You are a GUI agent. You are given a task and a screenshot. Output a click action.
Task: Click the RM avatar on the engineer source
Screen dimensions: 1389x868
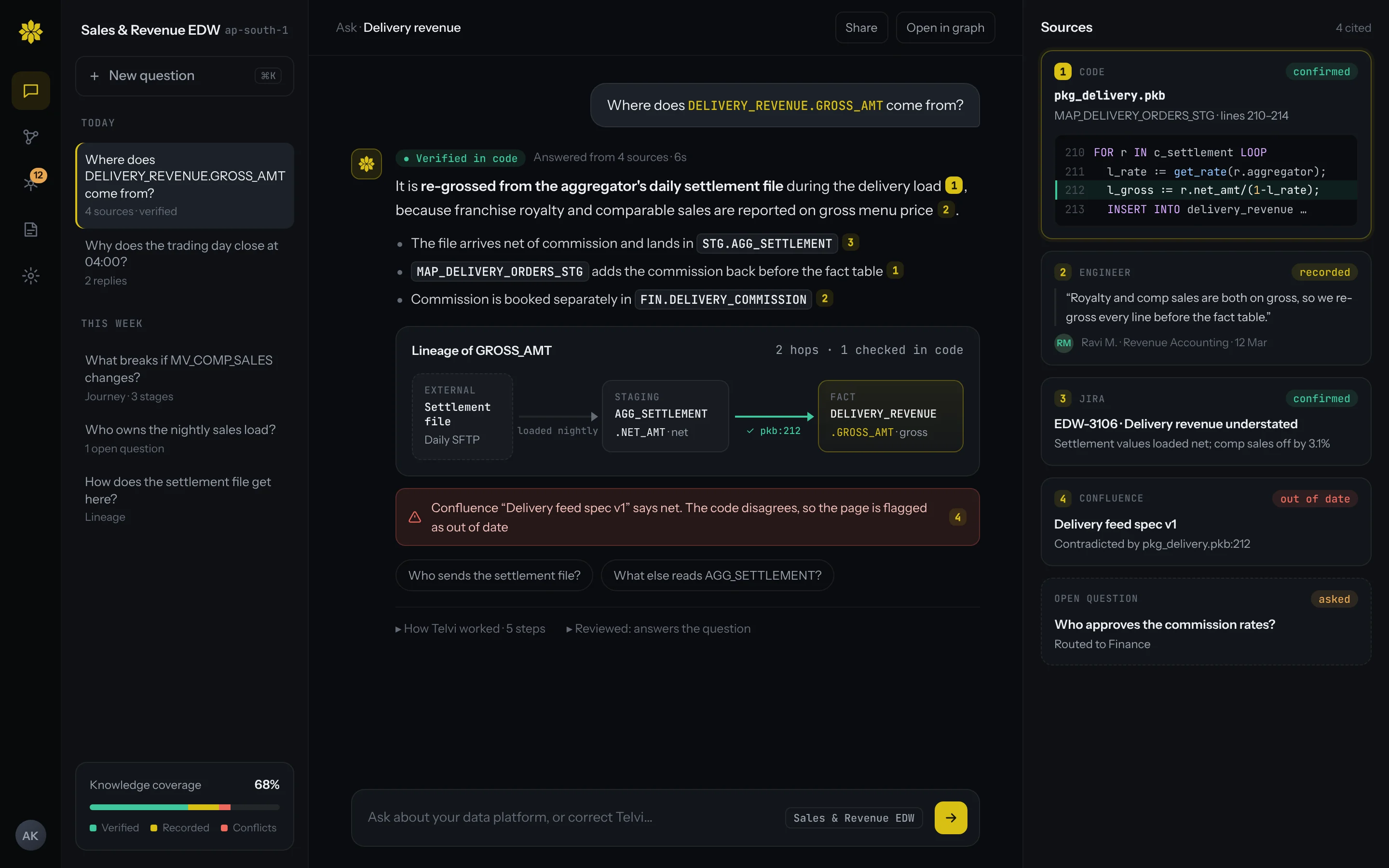coord(1063,343)
